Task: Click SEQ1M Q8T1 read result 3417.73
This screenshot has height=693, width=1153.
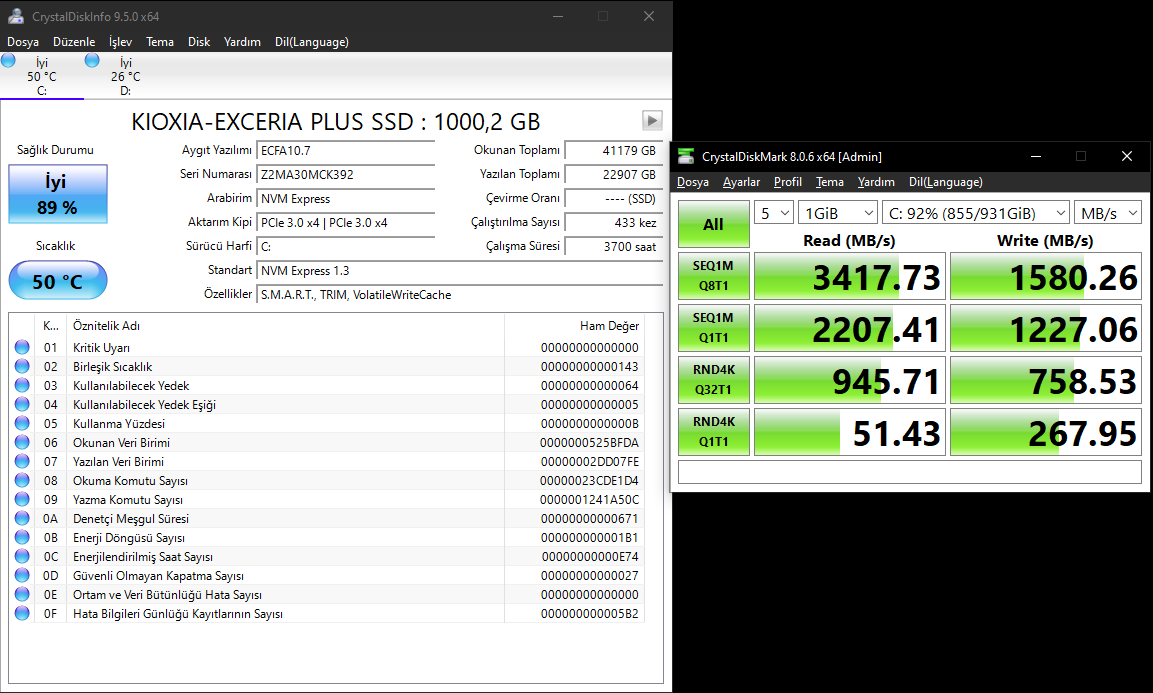Action: [x=849, y=276]
